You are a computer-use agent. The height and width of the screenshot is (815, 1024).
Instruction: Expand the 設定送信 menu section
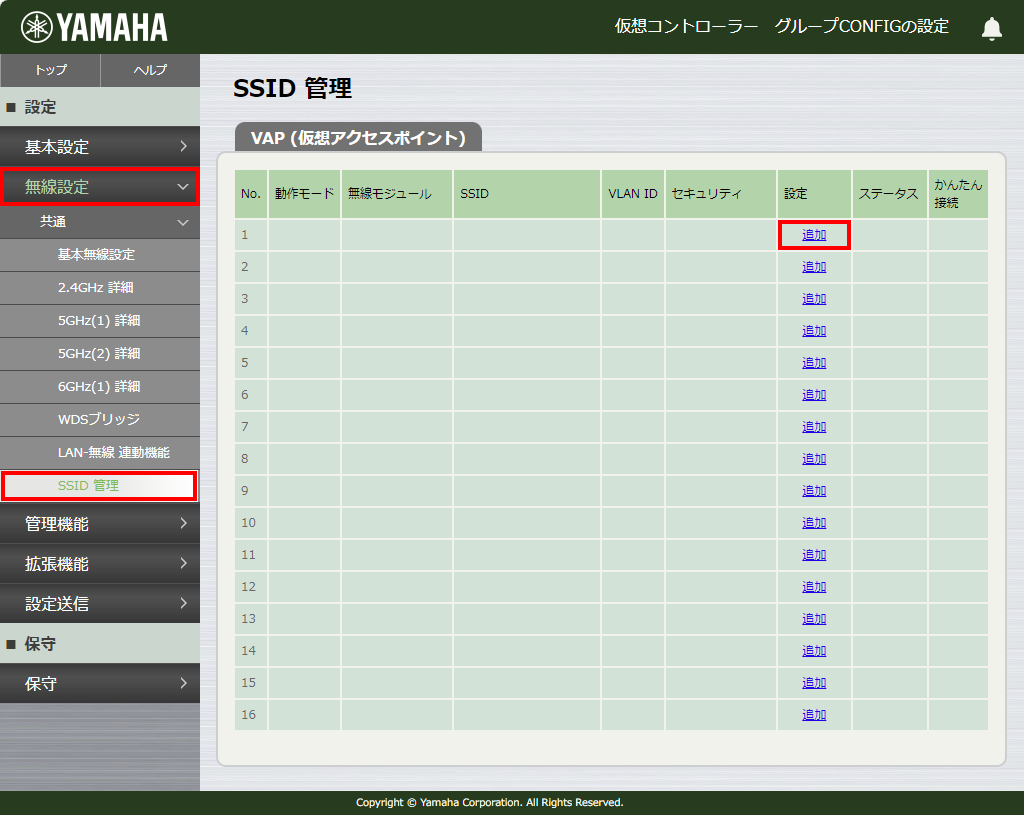(x=100, y=604)
